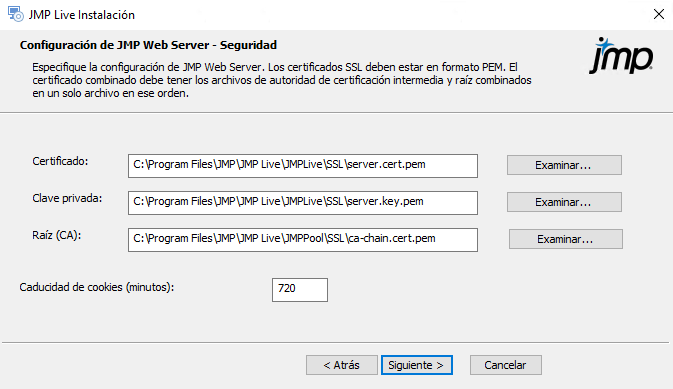Click the 'Clave privada:' label
Screen dimensions: 673x389
(x=67, y=198)
